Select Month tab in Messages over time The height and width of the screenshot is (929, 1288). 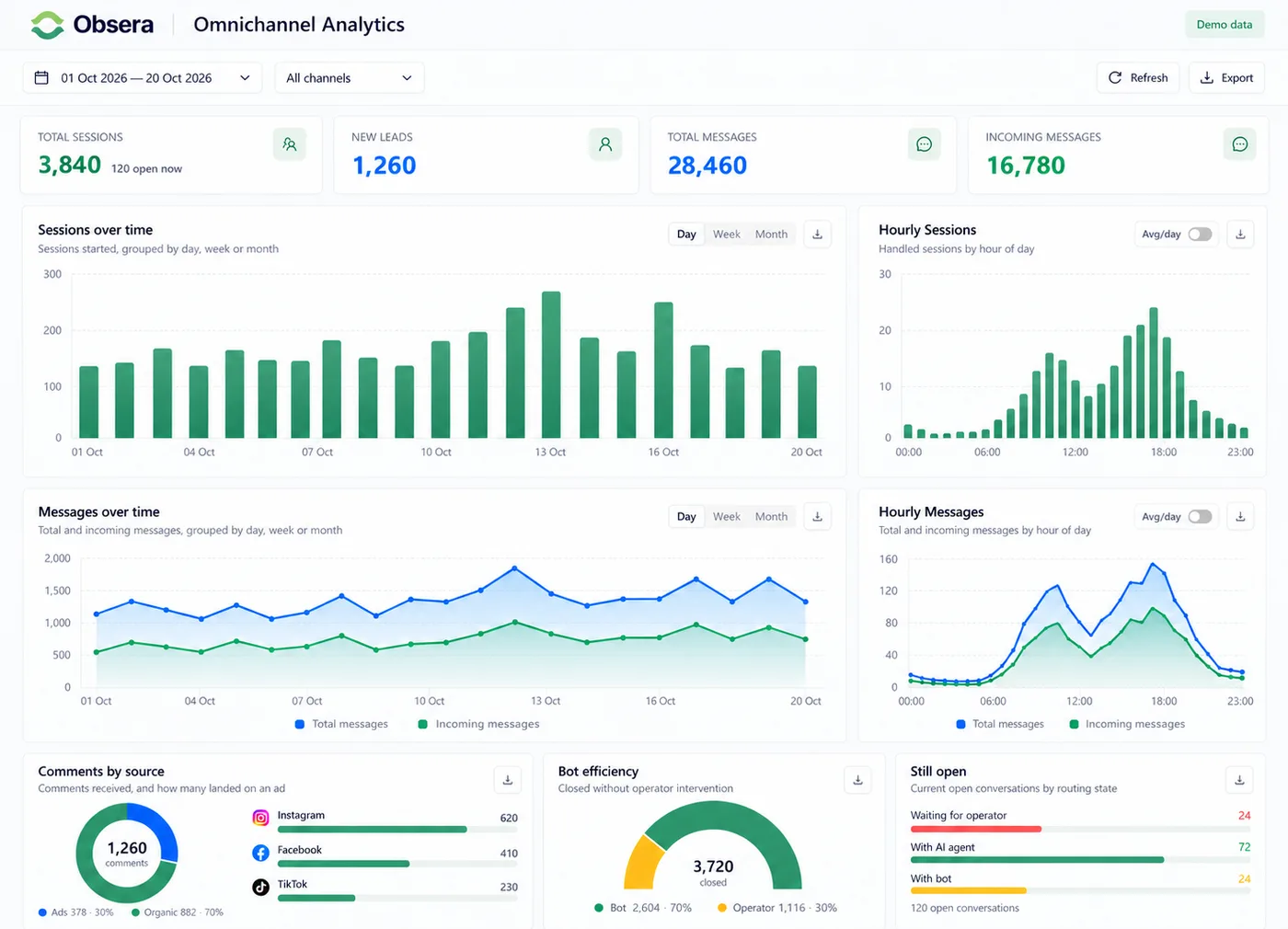[x=771, y=517]
